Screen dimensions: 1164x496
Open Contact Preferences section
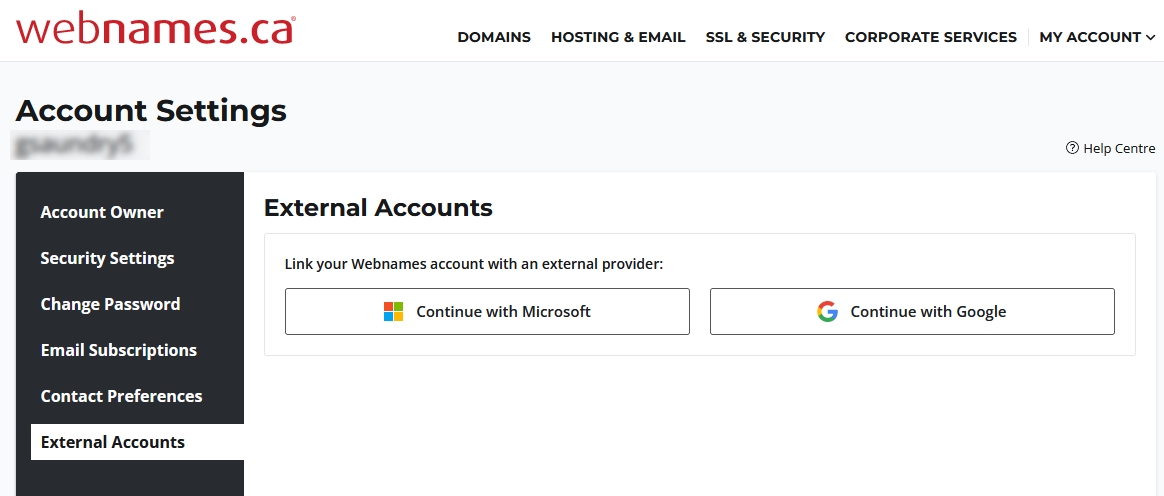click(x=121, y=397)
